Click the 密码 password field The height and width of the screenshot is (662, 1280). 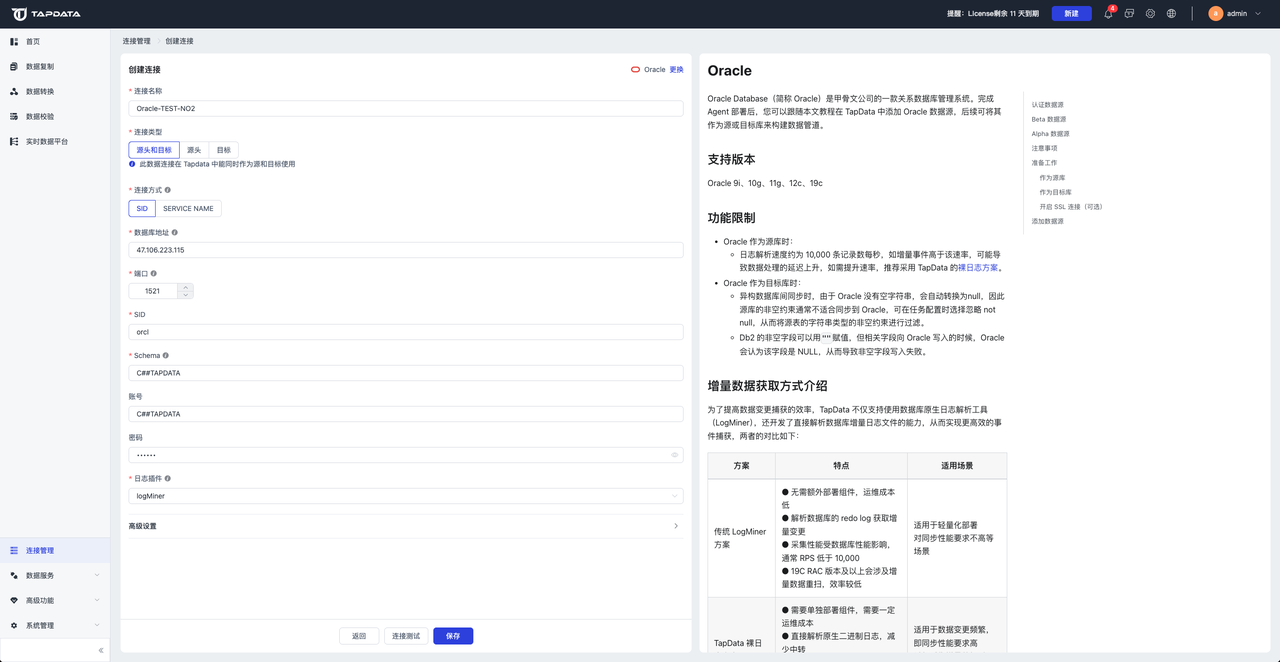(x=406, y=455)
